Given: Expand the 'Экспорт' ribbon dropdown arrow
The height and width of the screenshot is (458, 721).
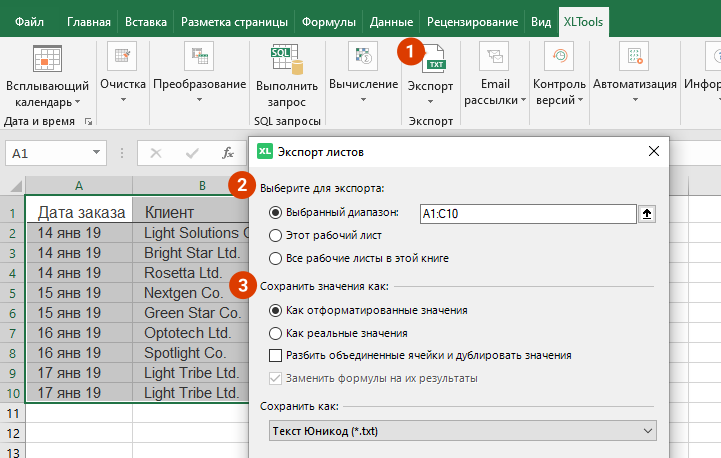Looking at the screenshot, I should (x=430, y=101).
